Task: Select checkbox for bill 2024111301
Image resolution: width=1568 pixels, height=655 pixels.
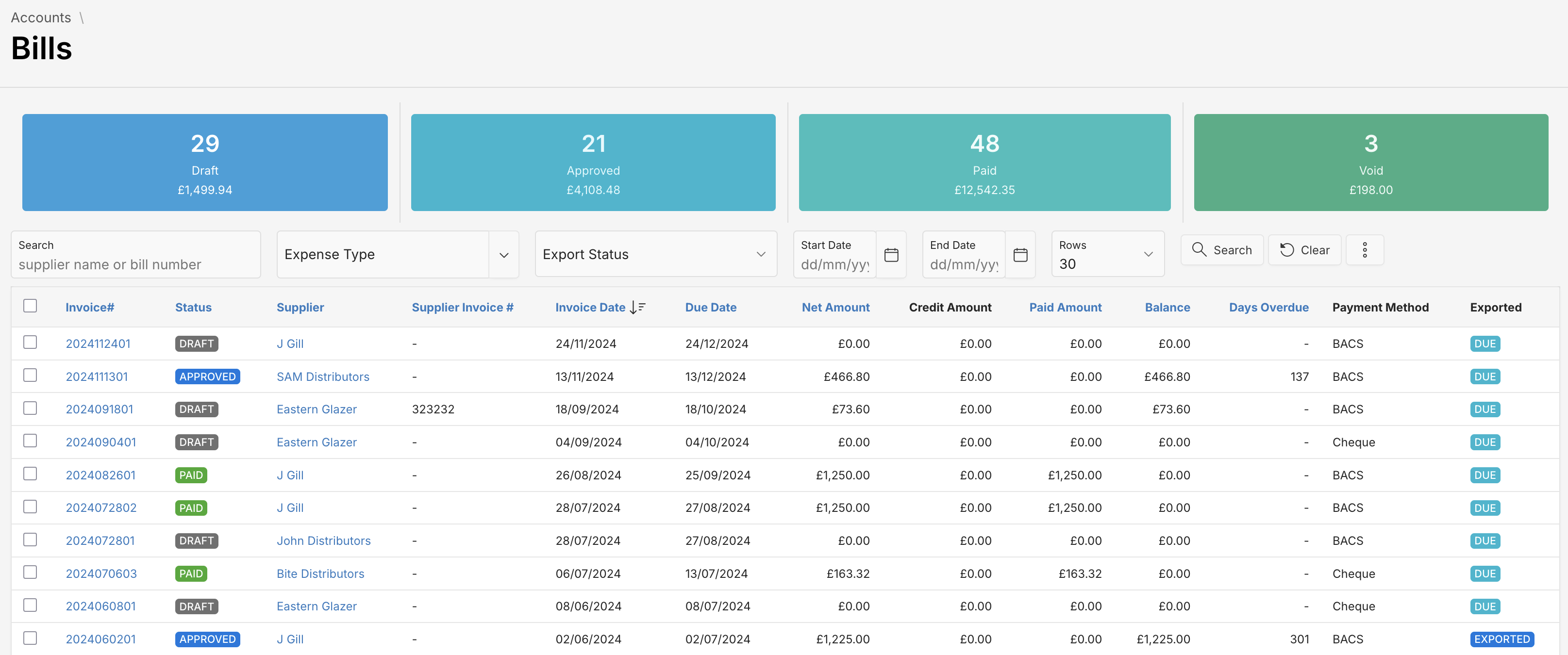Action: click(x=30, y=375)
